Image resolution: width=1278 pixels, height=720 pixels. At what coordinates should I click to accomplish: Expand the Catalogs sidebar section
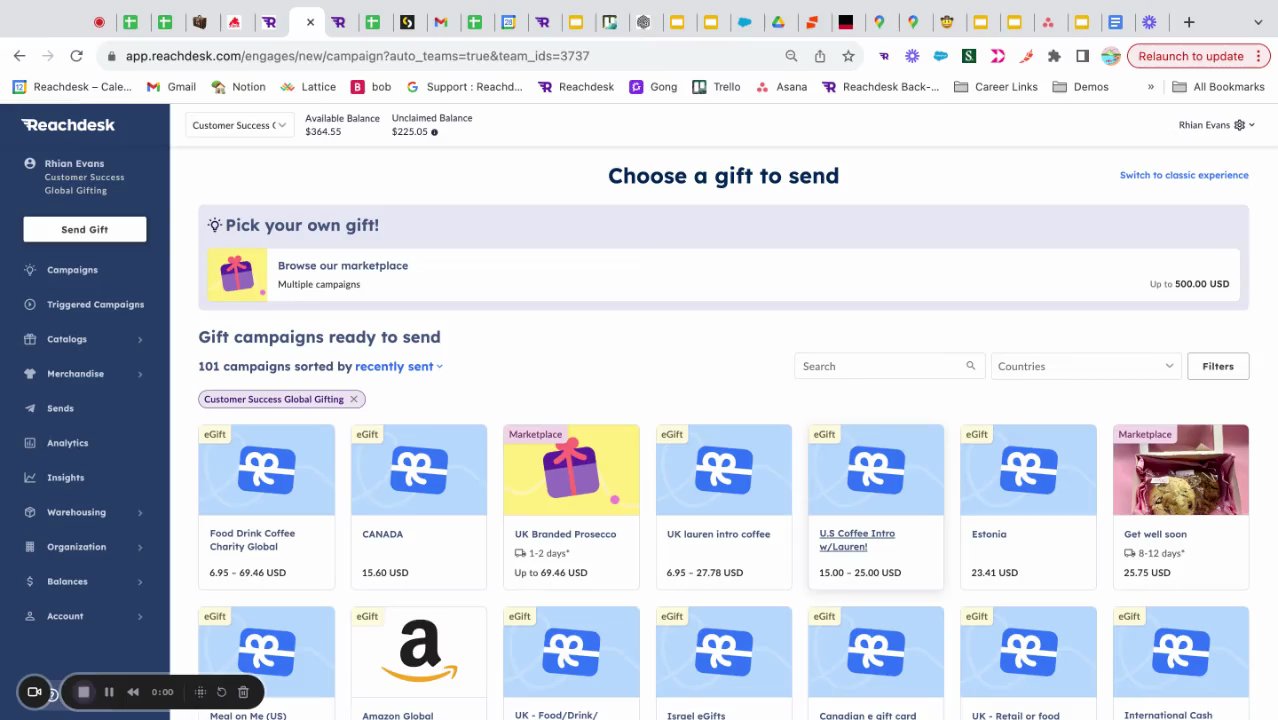pyautogui.click(x=84, y=339)
